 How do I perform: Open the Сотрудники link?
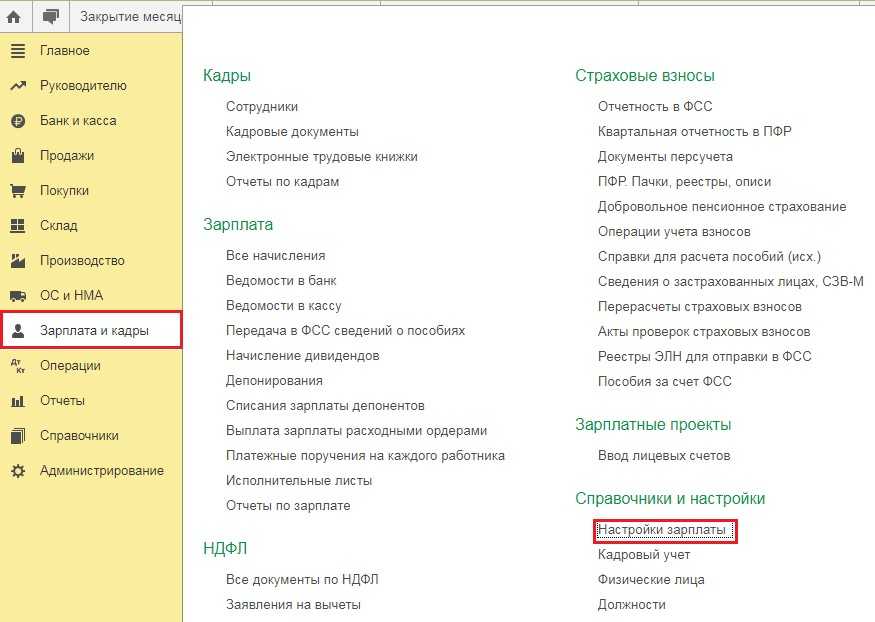tap(262, 107)
